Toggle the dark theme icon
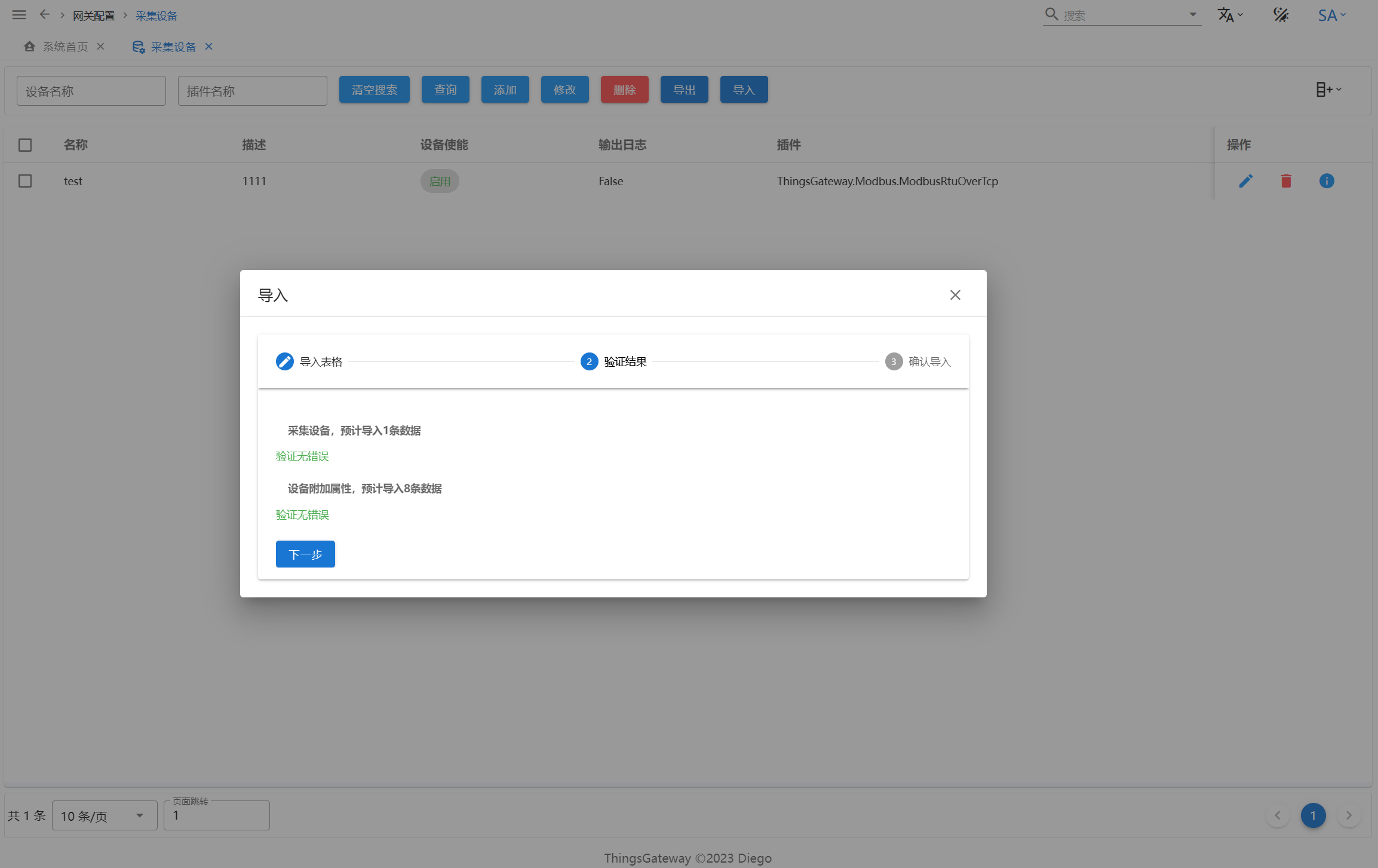 pos(1281,15)
